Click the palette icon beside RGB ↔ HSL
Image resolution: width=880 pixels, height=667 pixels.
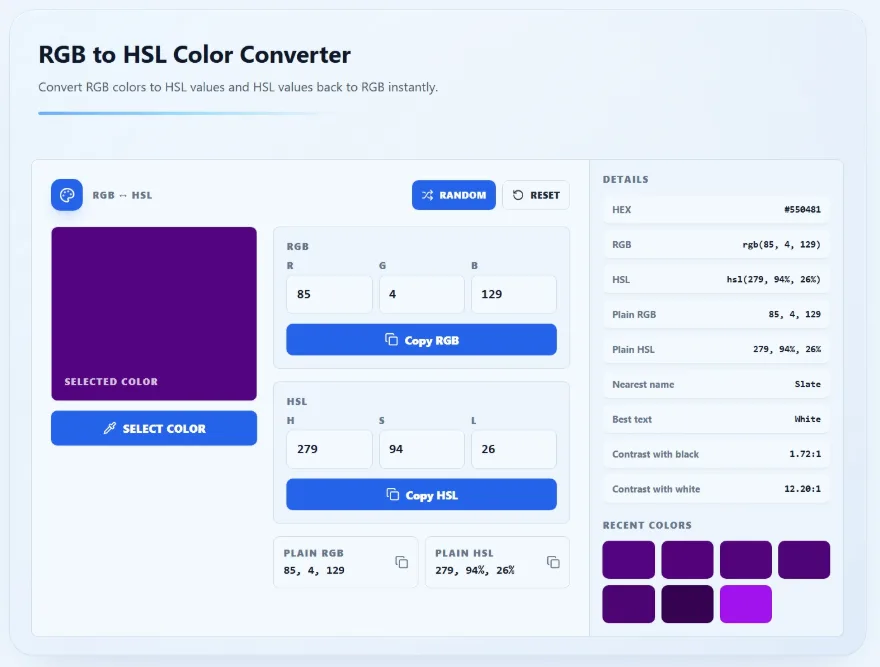point(67,195)
